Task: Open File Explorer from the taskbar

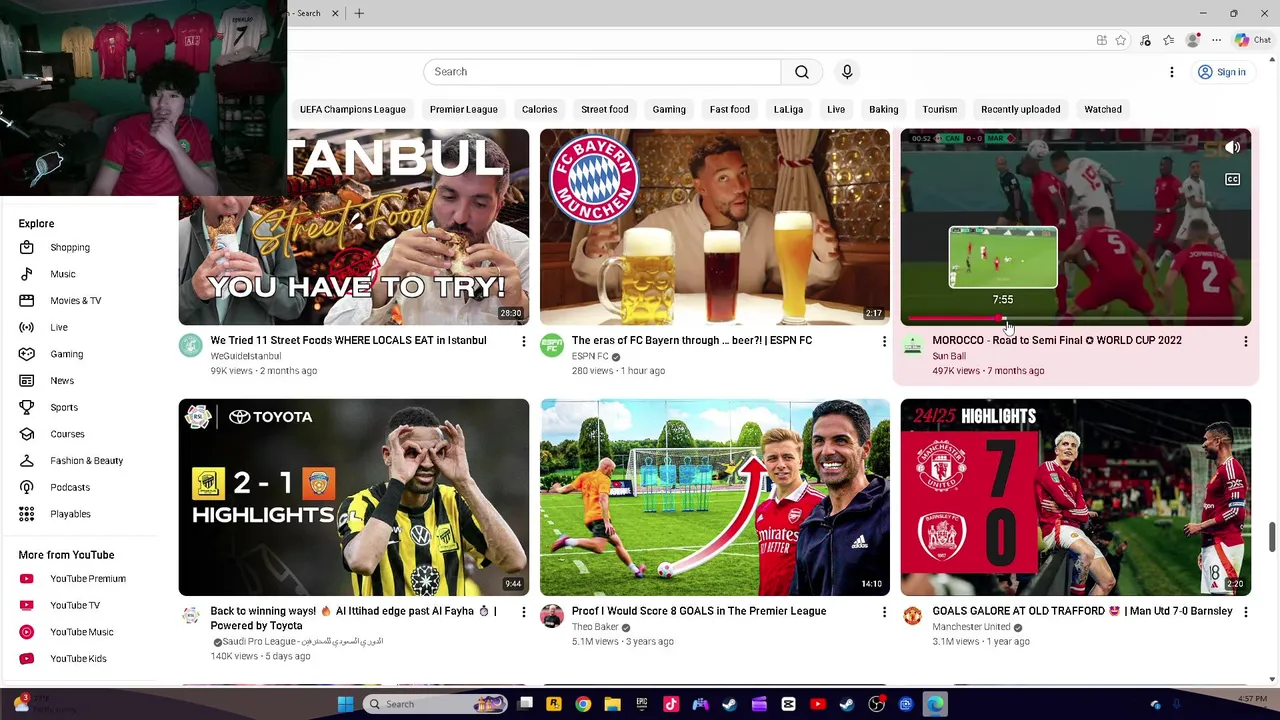Action: click(612, 704)
